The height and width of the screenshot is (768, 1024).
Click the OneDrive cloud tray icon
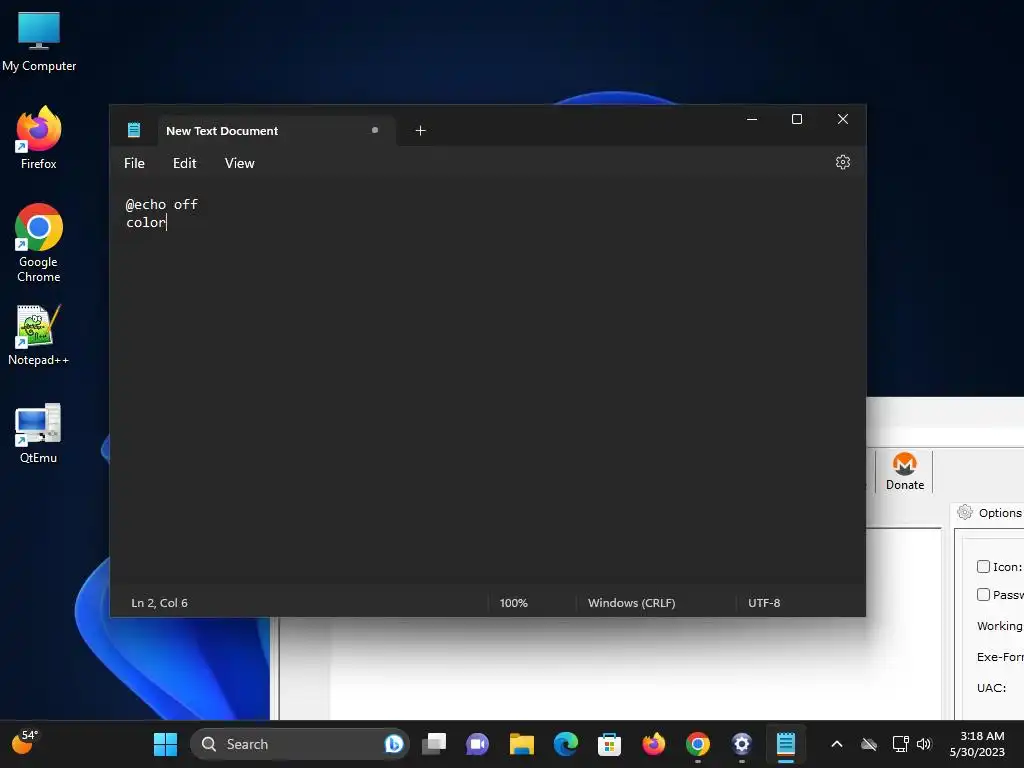pyautogui.click(x=869, y=744)
